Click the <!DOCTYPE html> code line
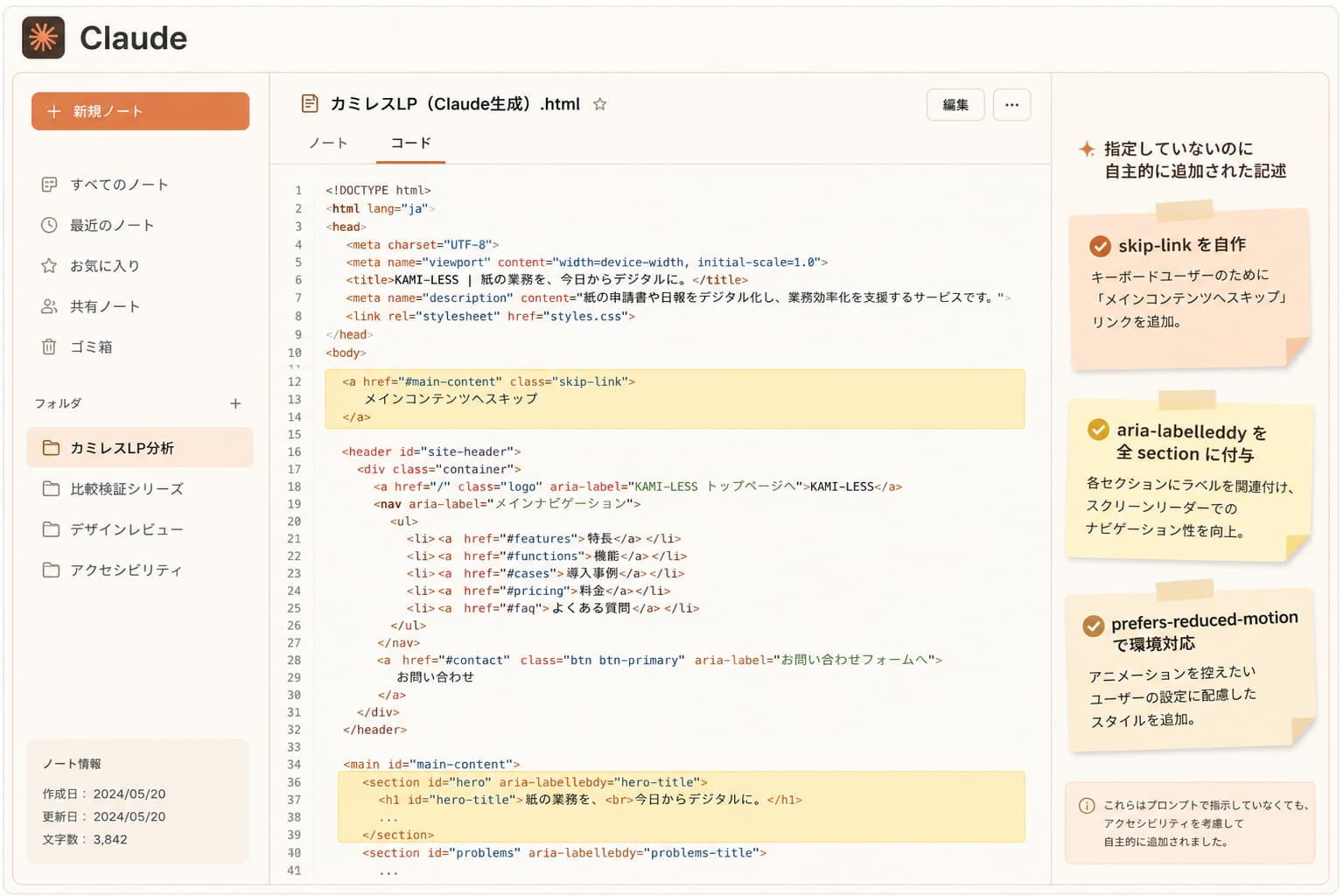The height and width of the screenshot is (896, 1343). tap(378, 190)
